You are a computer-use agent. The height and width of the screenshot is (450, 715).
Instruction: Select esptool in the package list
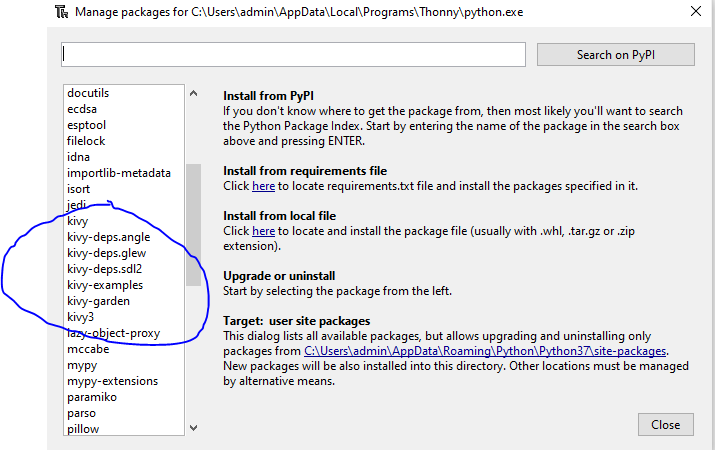tap(86, 125)
